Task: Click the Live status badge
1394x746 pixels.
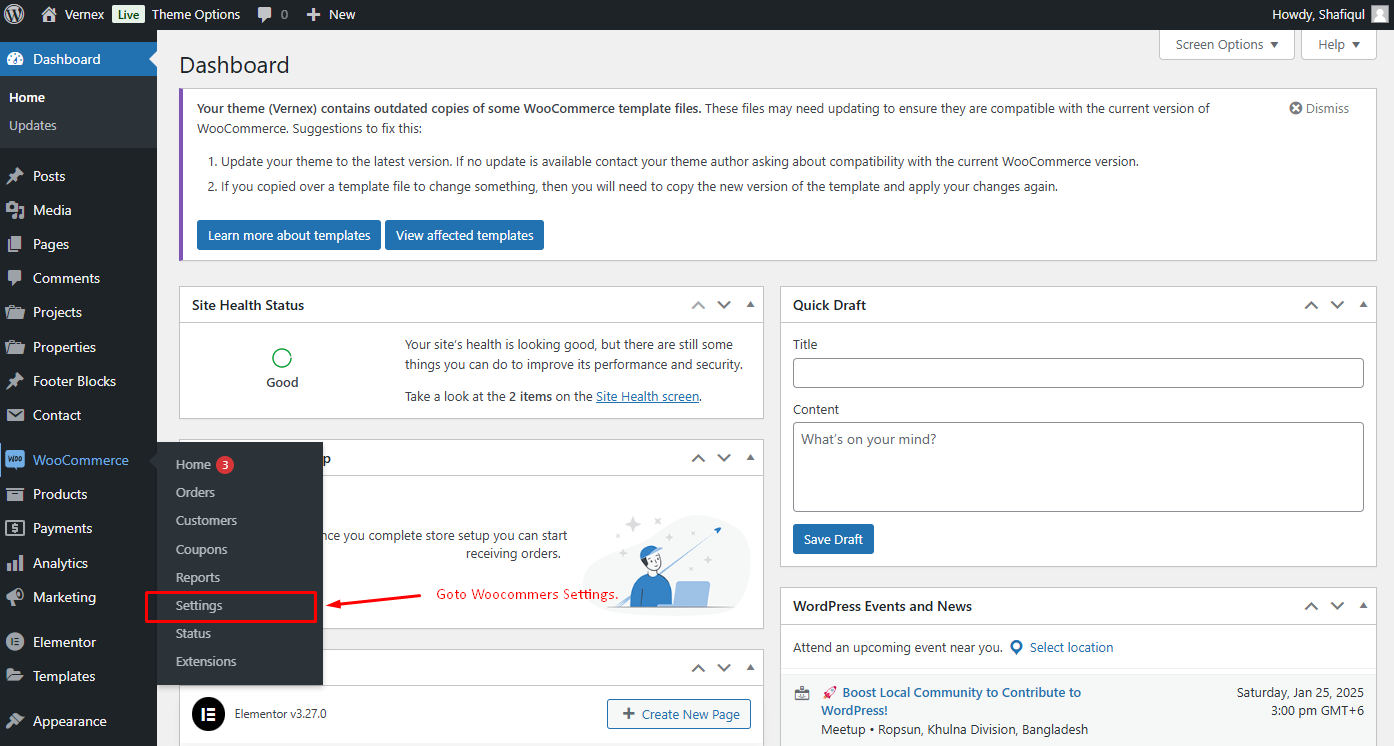Action: pos(127,14)
